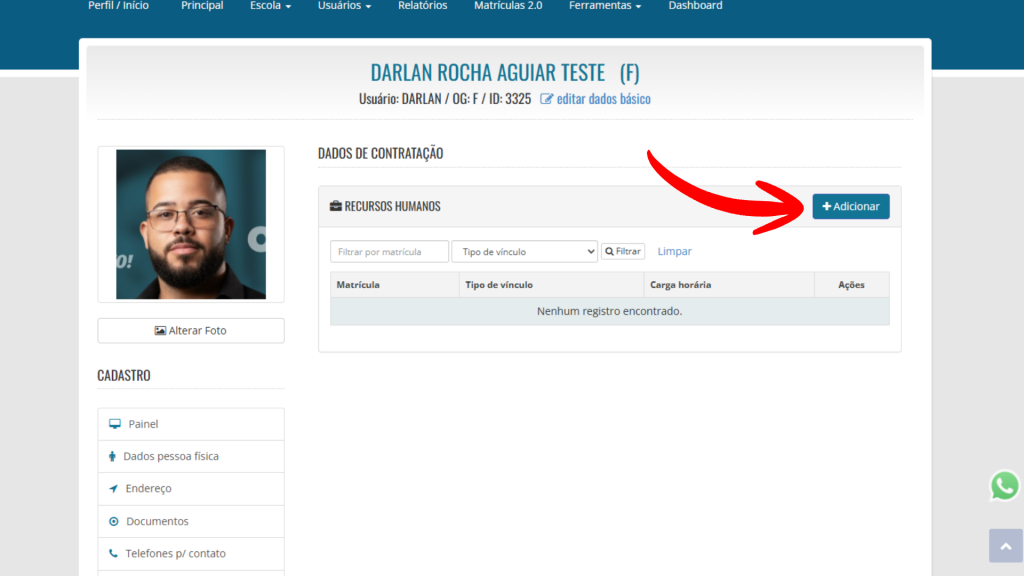Open the Ferramentas dropdown menu
The height and width of the screenshot is (576, 1024).
(605, 6)
